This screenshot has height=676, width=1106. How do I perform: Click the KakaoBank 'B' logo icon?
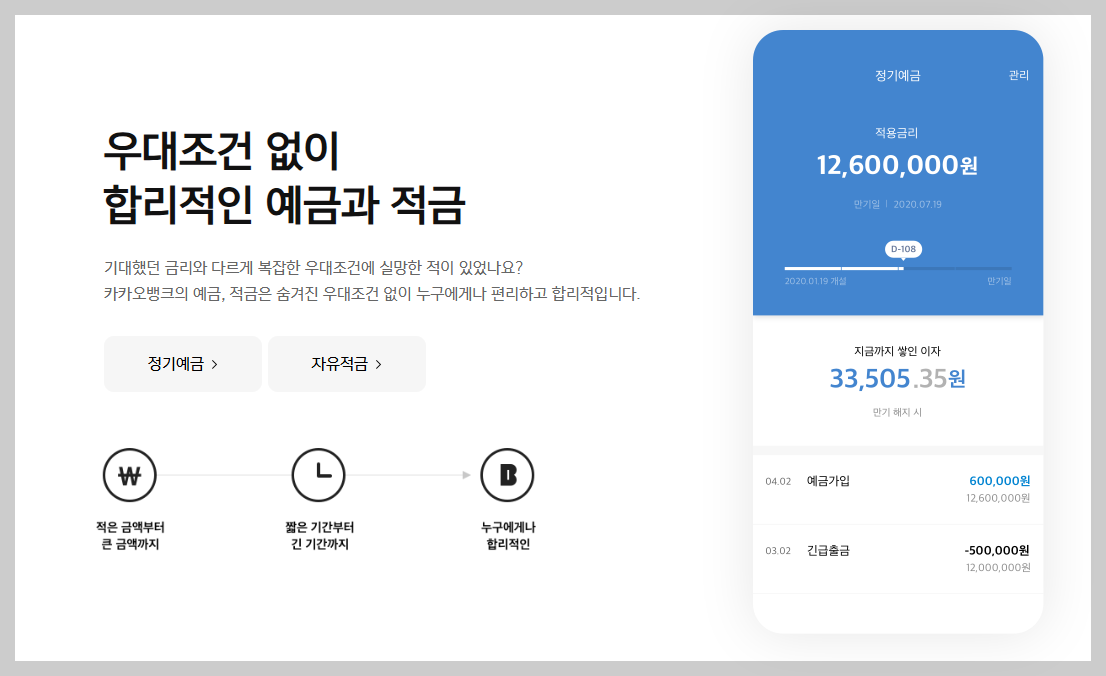(507, 475)
